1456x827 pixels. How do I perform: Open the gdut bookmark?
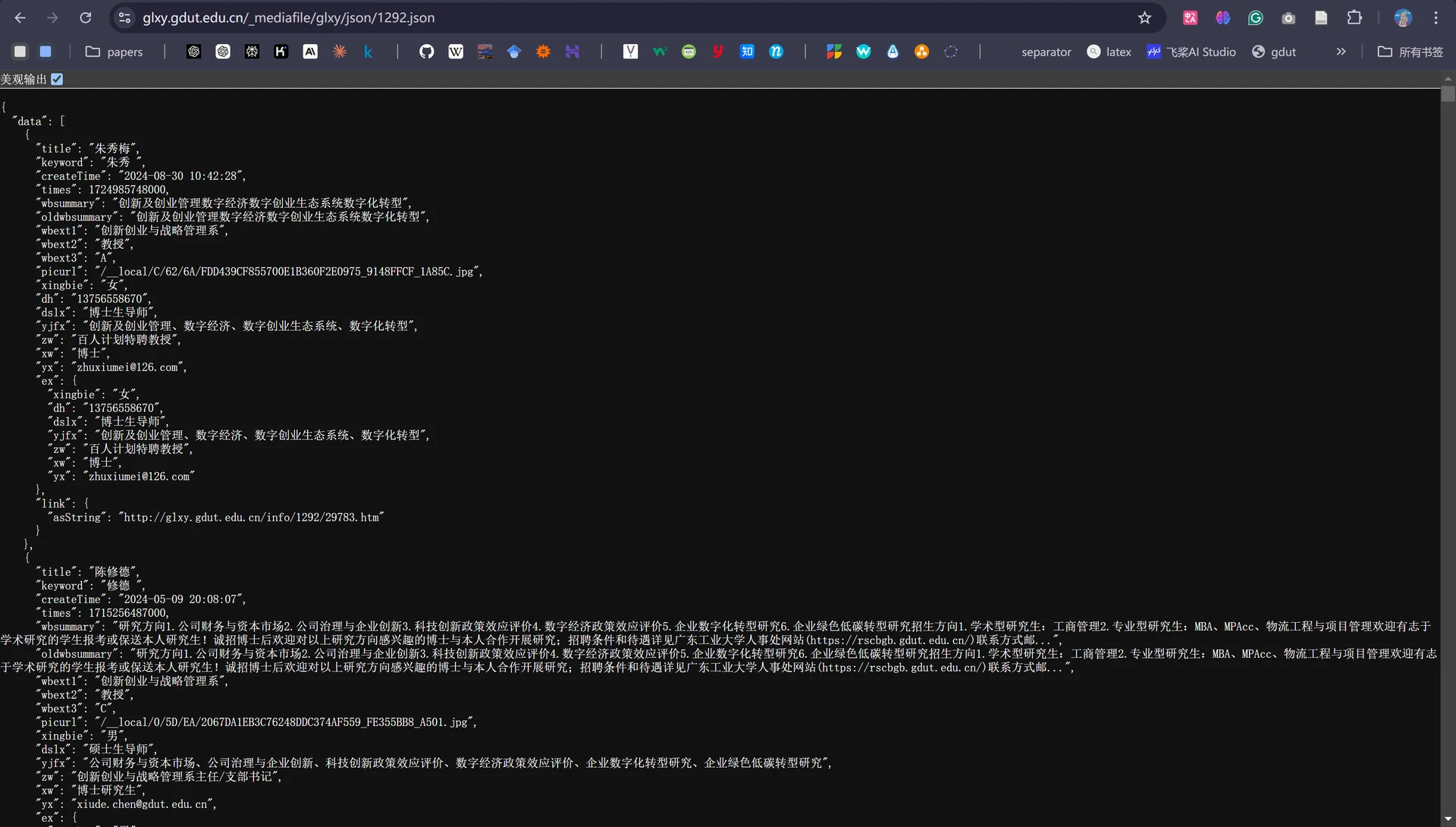[1274, 52]
